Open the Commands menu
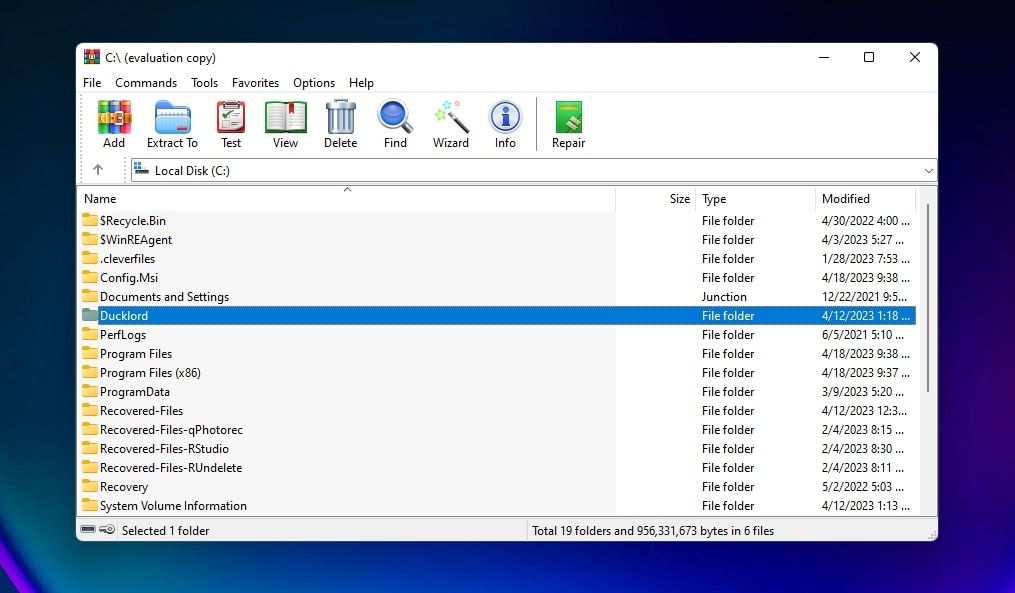Image resolution: width=1015 pixels, height=593 pixels. 146,83
